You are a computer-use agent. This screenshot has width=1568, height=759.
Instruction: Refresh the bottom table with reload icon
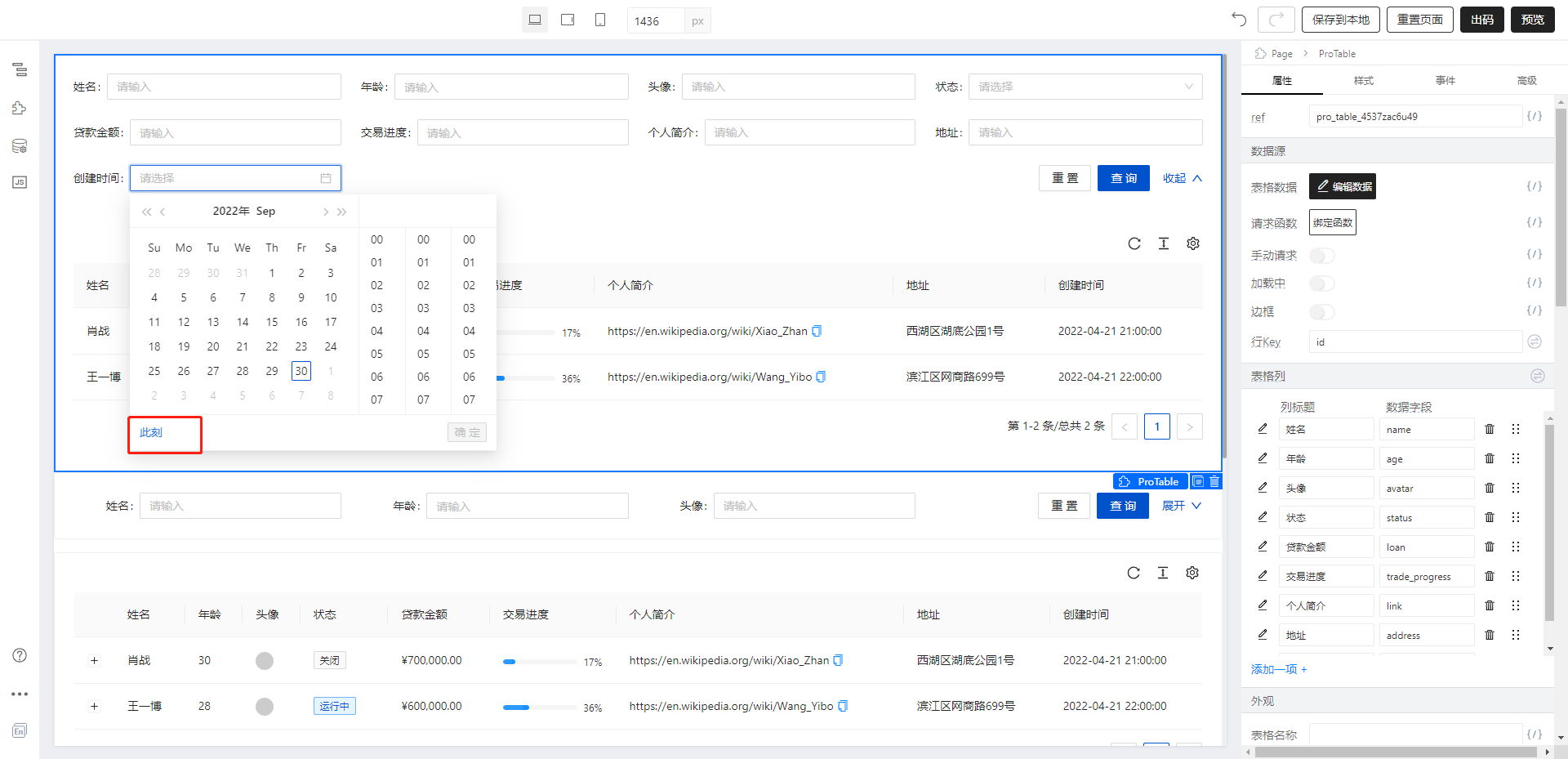click(1134, 573)
